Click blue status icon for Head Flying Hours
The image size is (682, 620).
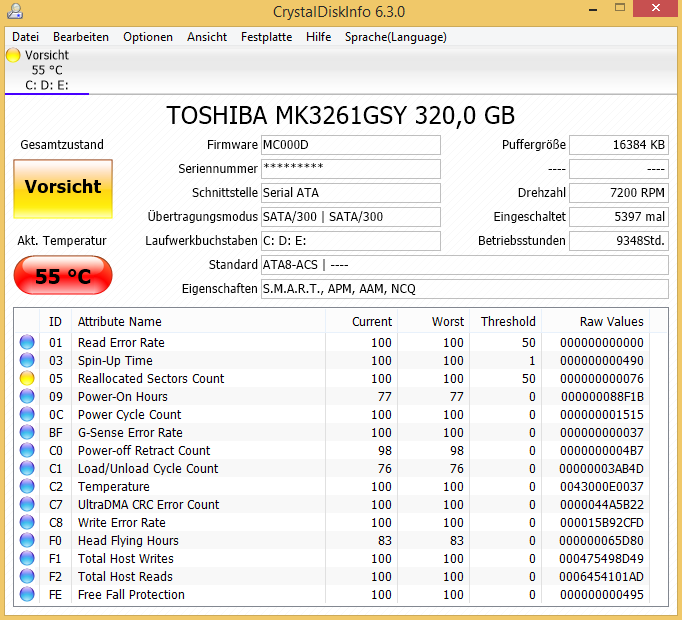click(x=27, y=540)
